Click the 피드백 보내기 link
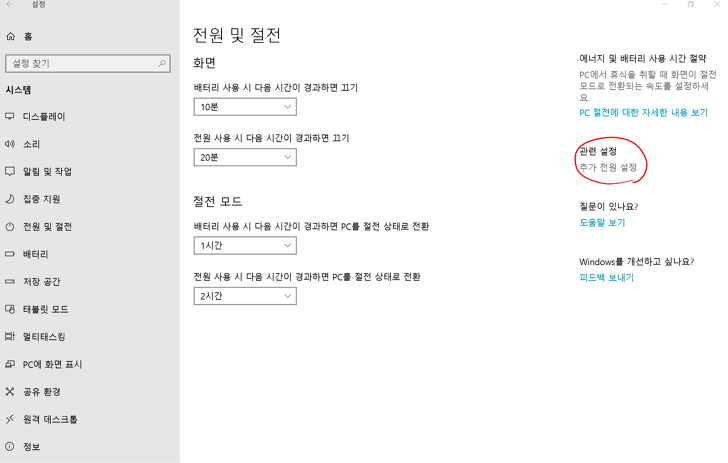Viewport: 728px width, 463px height. point(606,277)
